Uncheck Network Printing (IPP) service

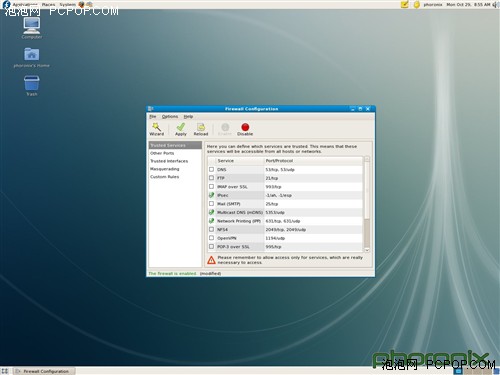(211, 221)
